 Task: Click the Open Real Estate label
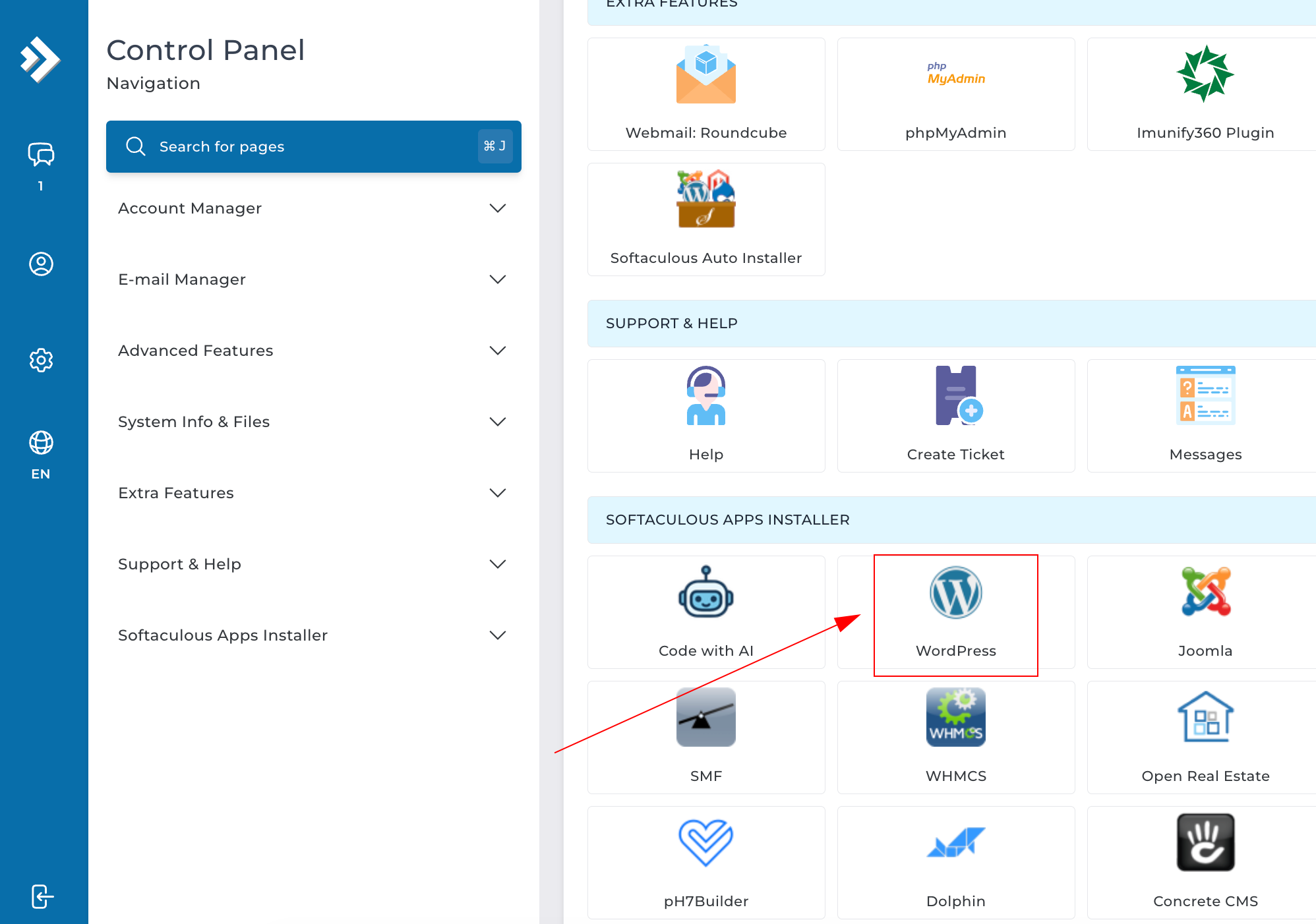1205,776
